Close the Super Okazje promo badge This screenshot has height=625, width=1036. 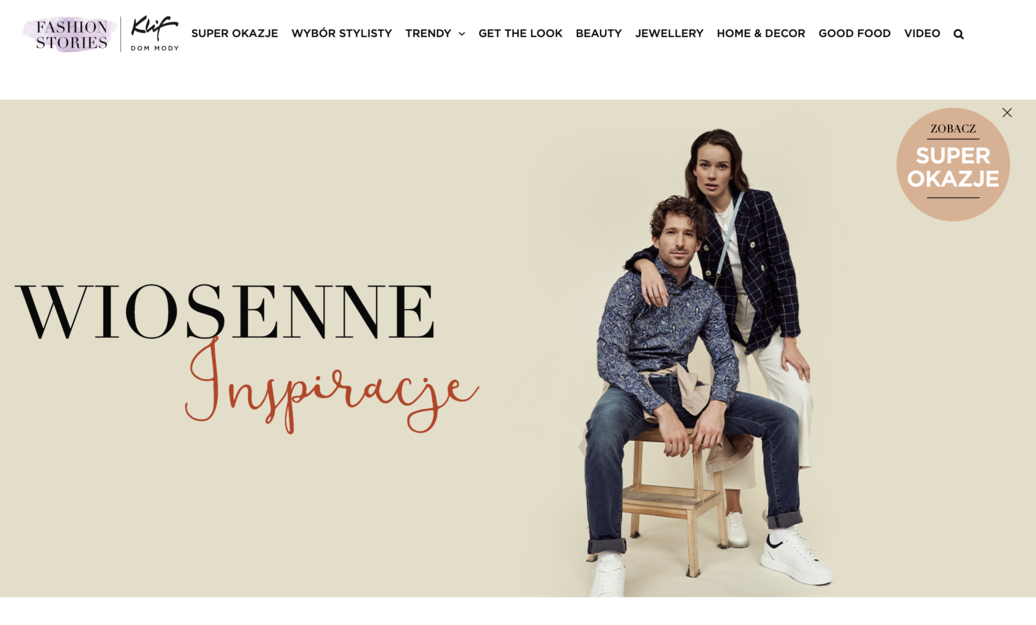[x=1007, y=113]
